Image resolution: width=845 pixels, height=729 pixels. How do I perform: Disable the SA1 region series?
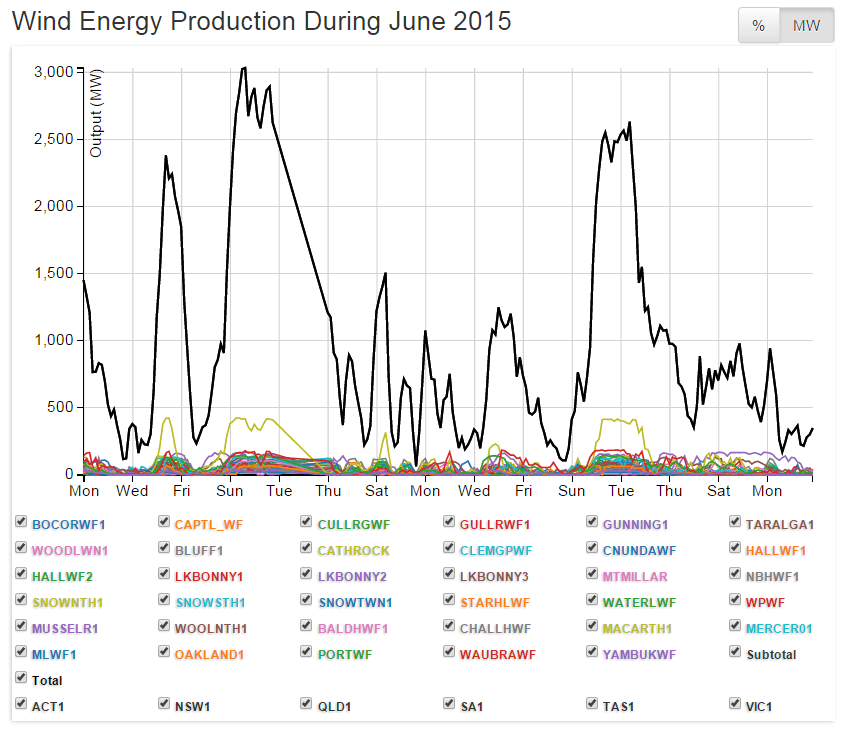click(x=449, y=703)
